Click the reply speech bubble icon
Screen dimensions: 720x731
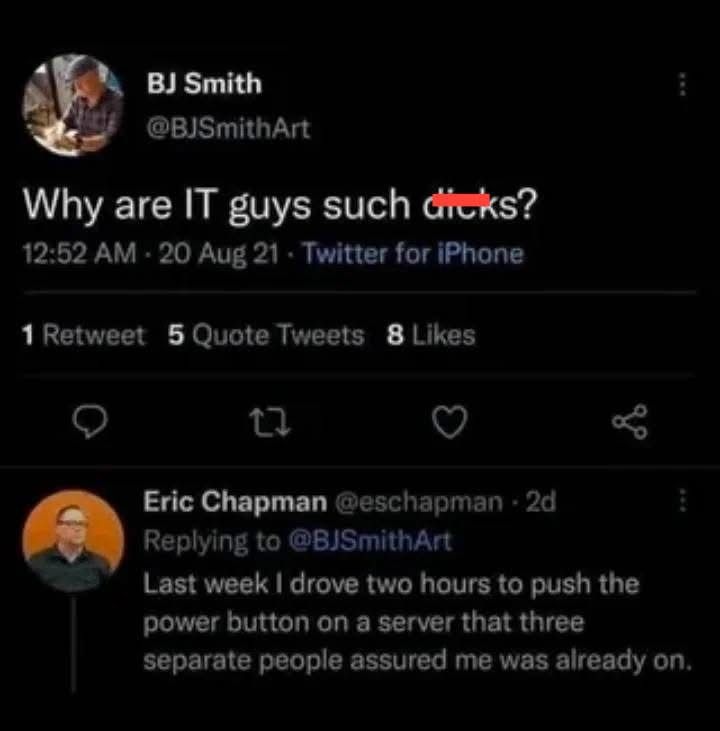point(91,426)
